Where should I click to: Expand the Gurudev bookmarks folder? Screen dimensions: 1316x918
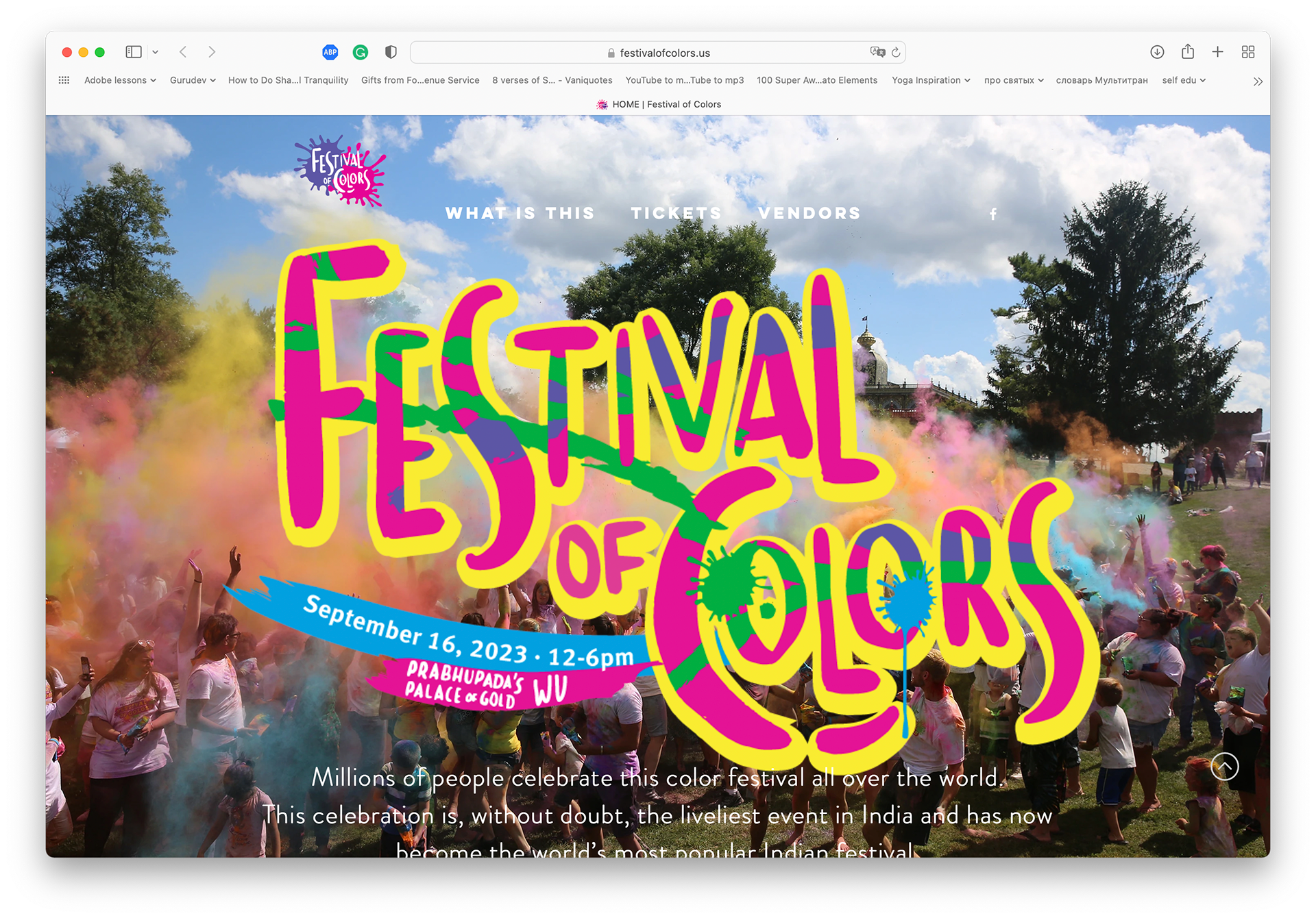pyautogui.click(x=193, y=80)
